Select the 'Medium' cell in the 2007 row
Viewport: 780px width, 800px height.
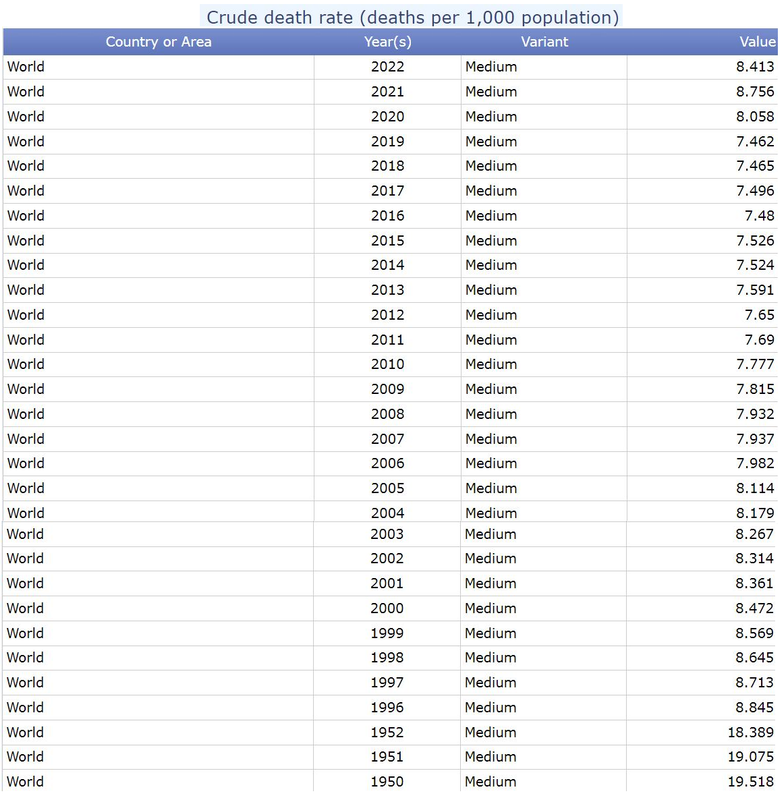click(x=544, y=439)
